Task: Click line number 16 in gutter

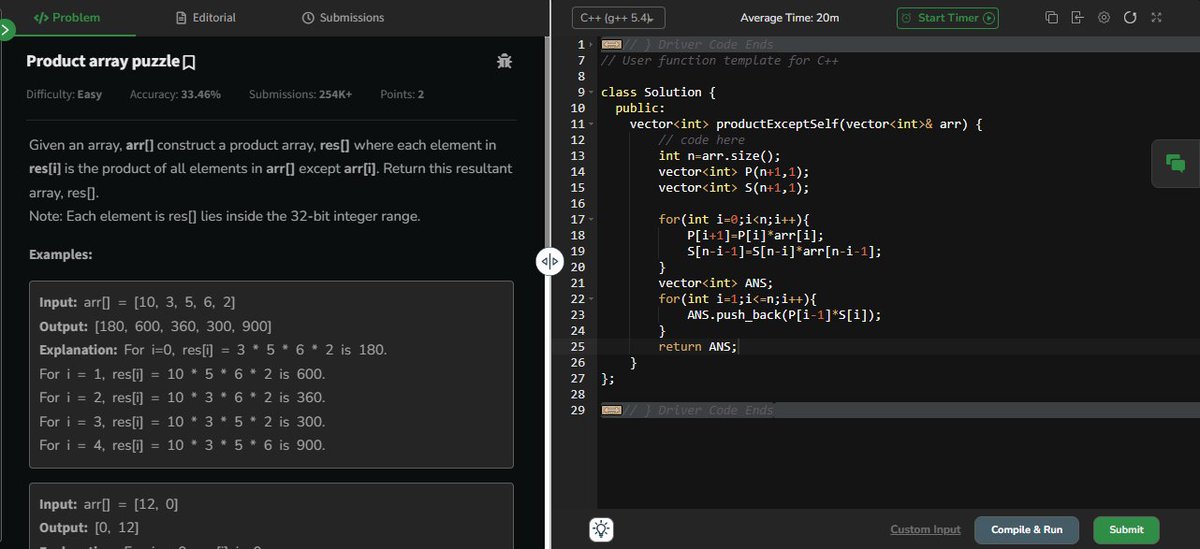Action: click(577, 203)
